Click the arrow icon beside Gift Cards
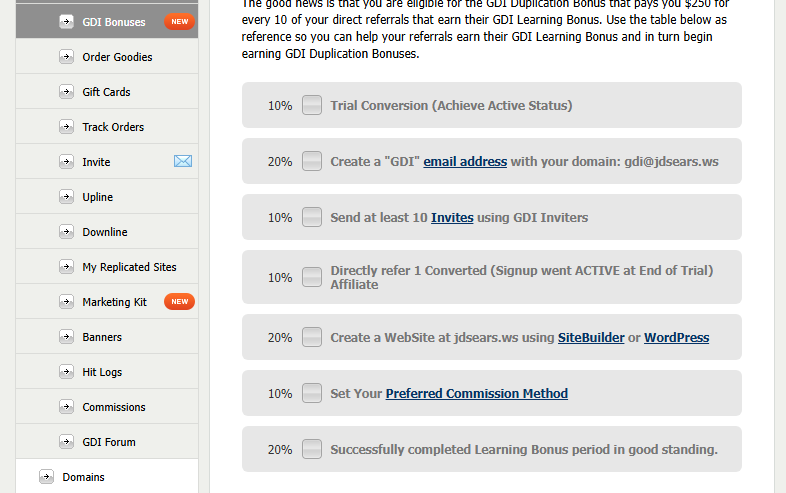Image resolution: width=786 pixels, height=493 pixels. [66, 92]
